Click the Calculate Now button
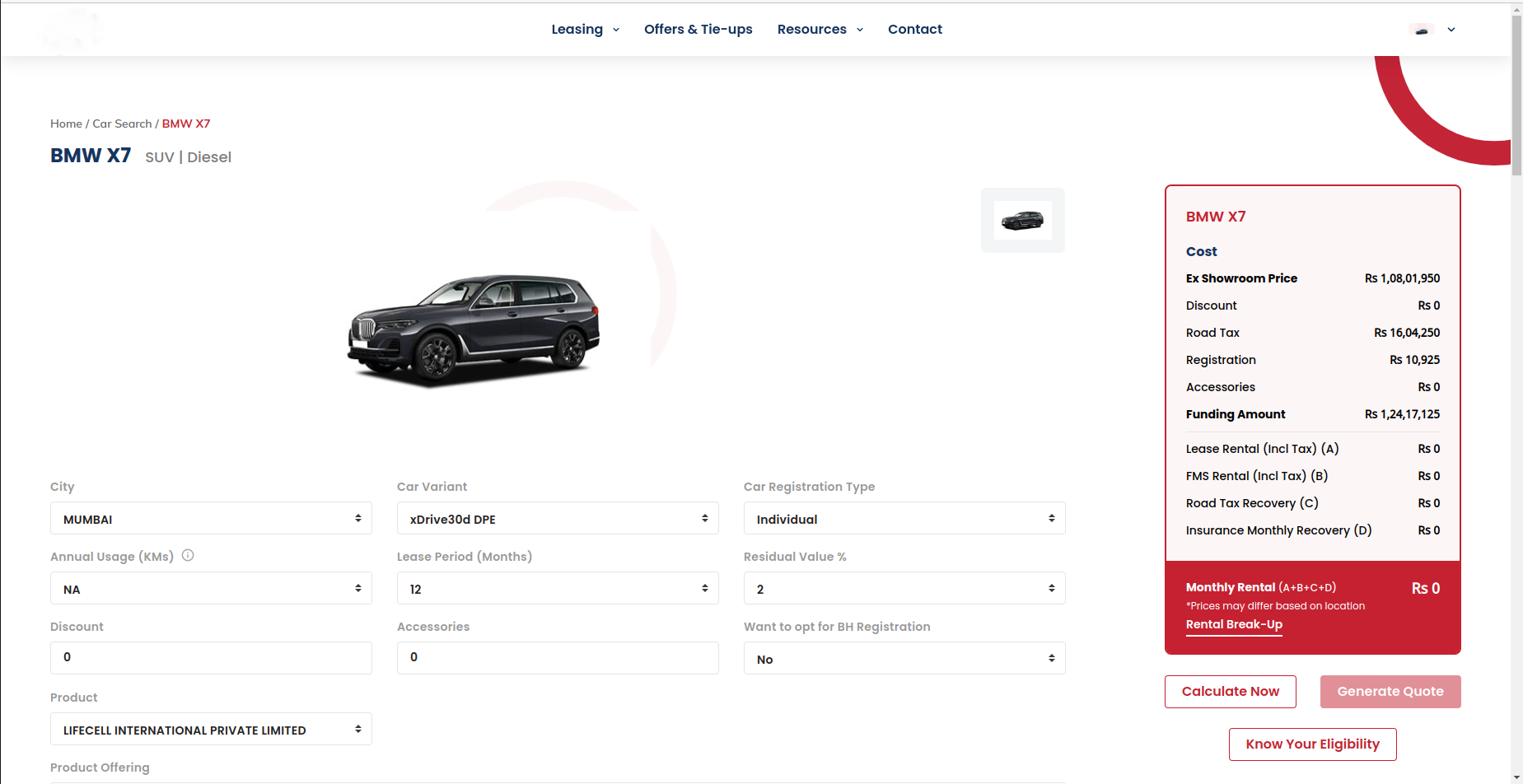This screenshot has width=1523, height=784. pos(1230,692)
